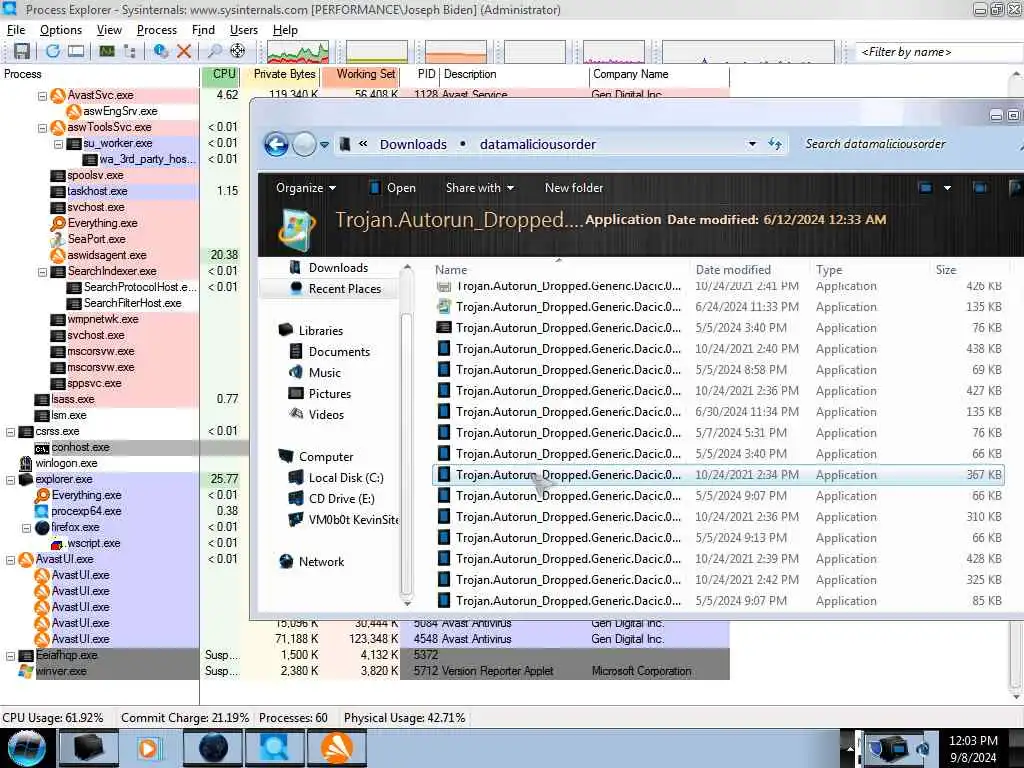Collapse the su_worker.exe tree node
This screenshot has width=1024, height=768.
(x=59, y=144)
